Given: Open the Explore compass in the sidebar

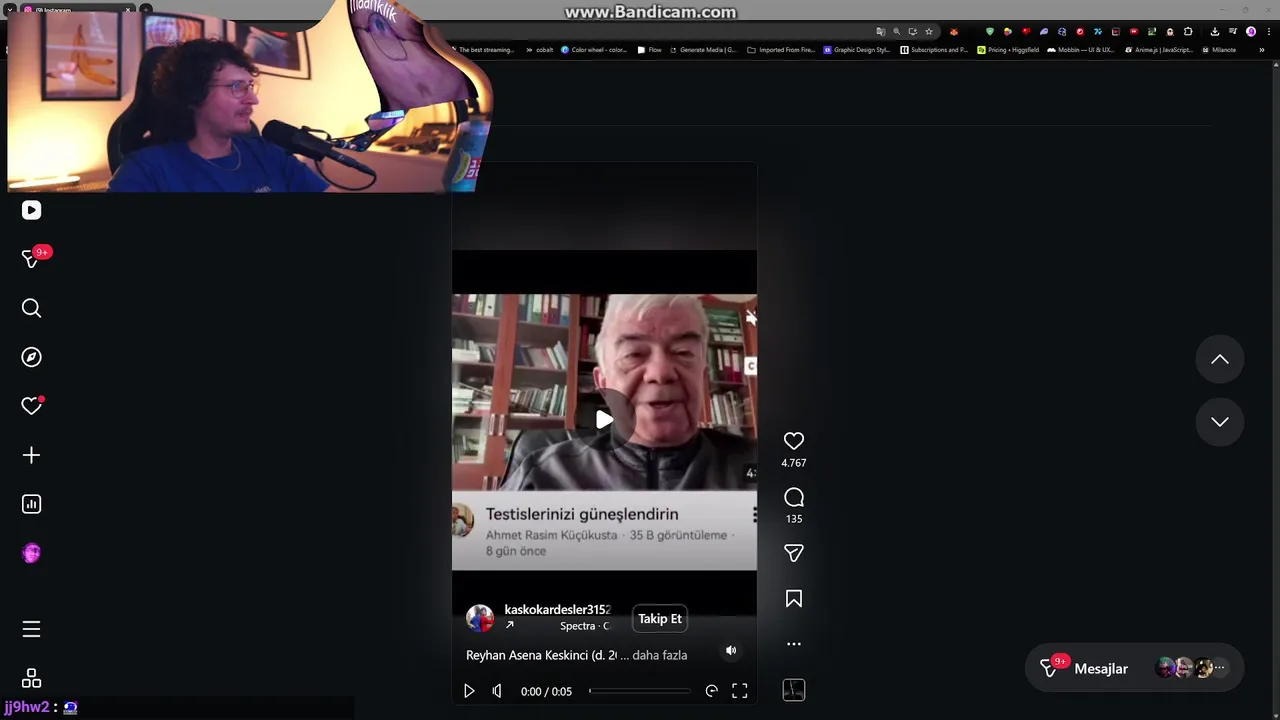Looking at the screenshot, I should 31,357.
